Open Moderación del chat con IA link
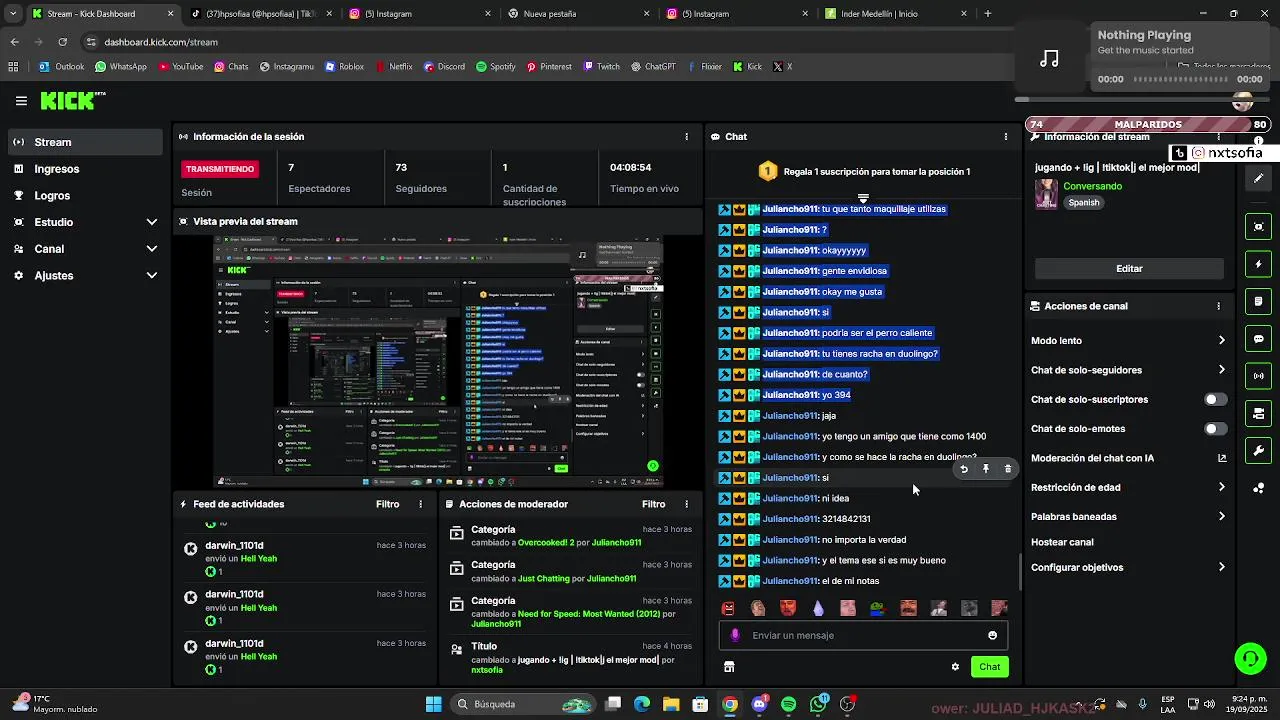Screen dimensions: 1280x720 (x=1129, y=459)
